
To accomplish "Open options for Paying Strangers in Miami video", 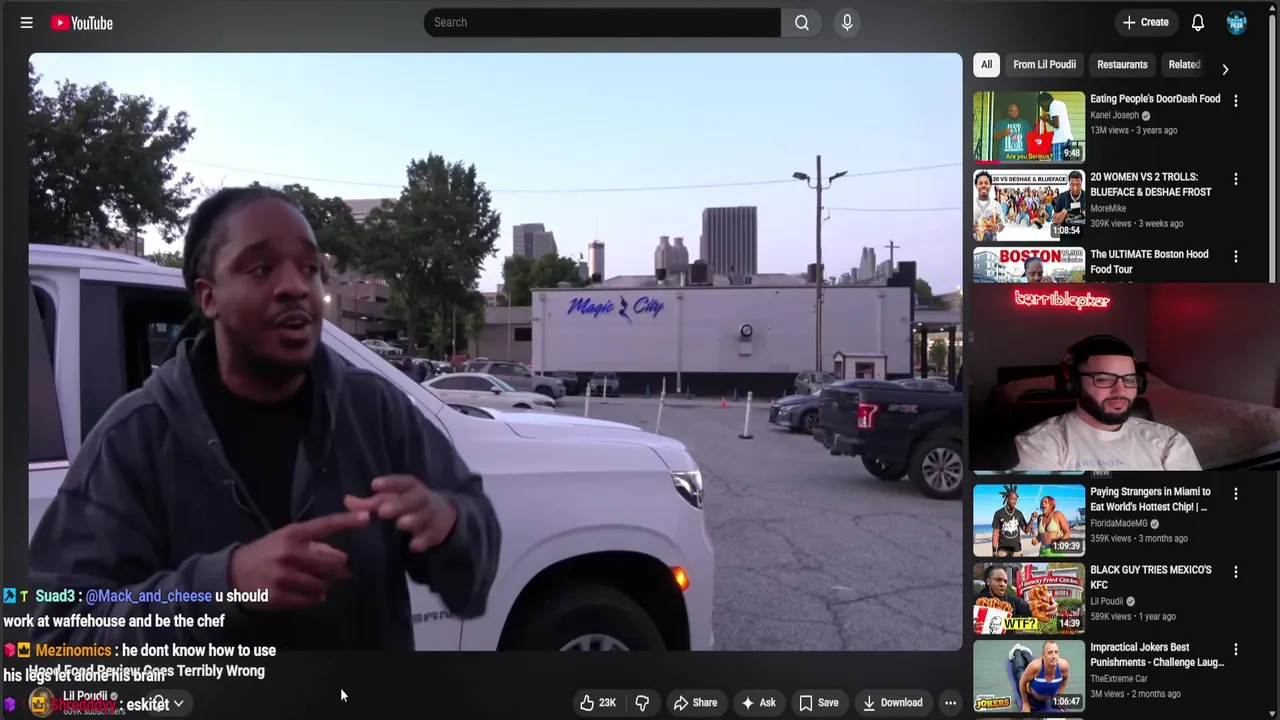I will pyautogui.click(x=1236, y=494).
